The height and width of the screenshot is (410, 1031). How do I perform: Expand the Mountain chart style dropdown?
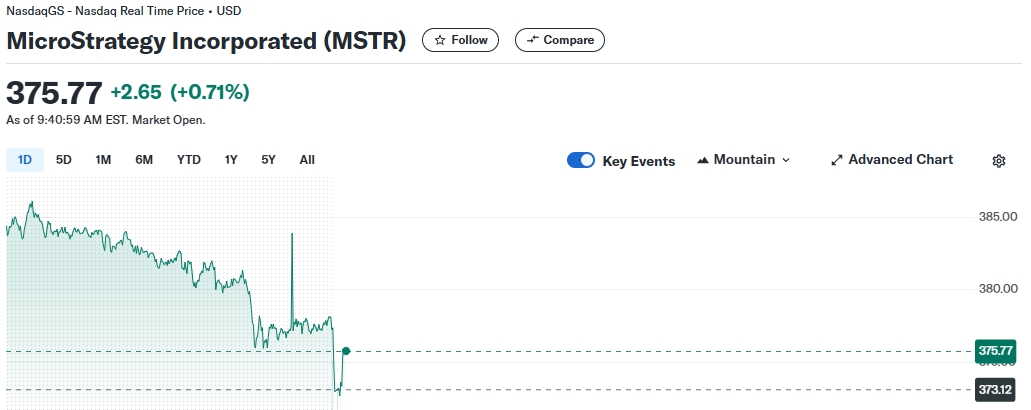point(785,160)
